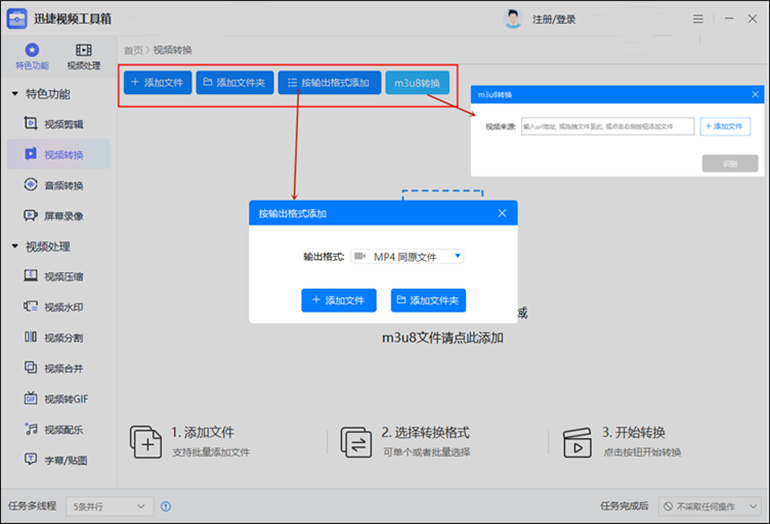Switch to the 特色功能 tab
Screen dimensions: 770x524
click(32, 56)
